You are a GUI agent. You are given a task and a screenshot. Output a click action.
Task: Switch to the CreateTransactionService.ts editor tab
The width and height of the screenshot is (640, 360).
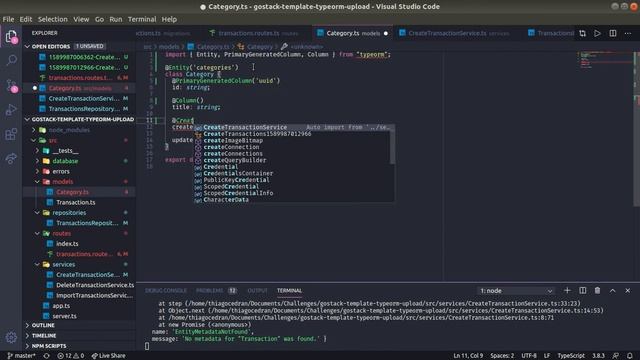[457, 33]
